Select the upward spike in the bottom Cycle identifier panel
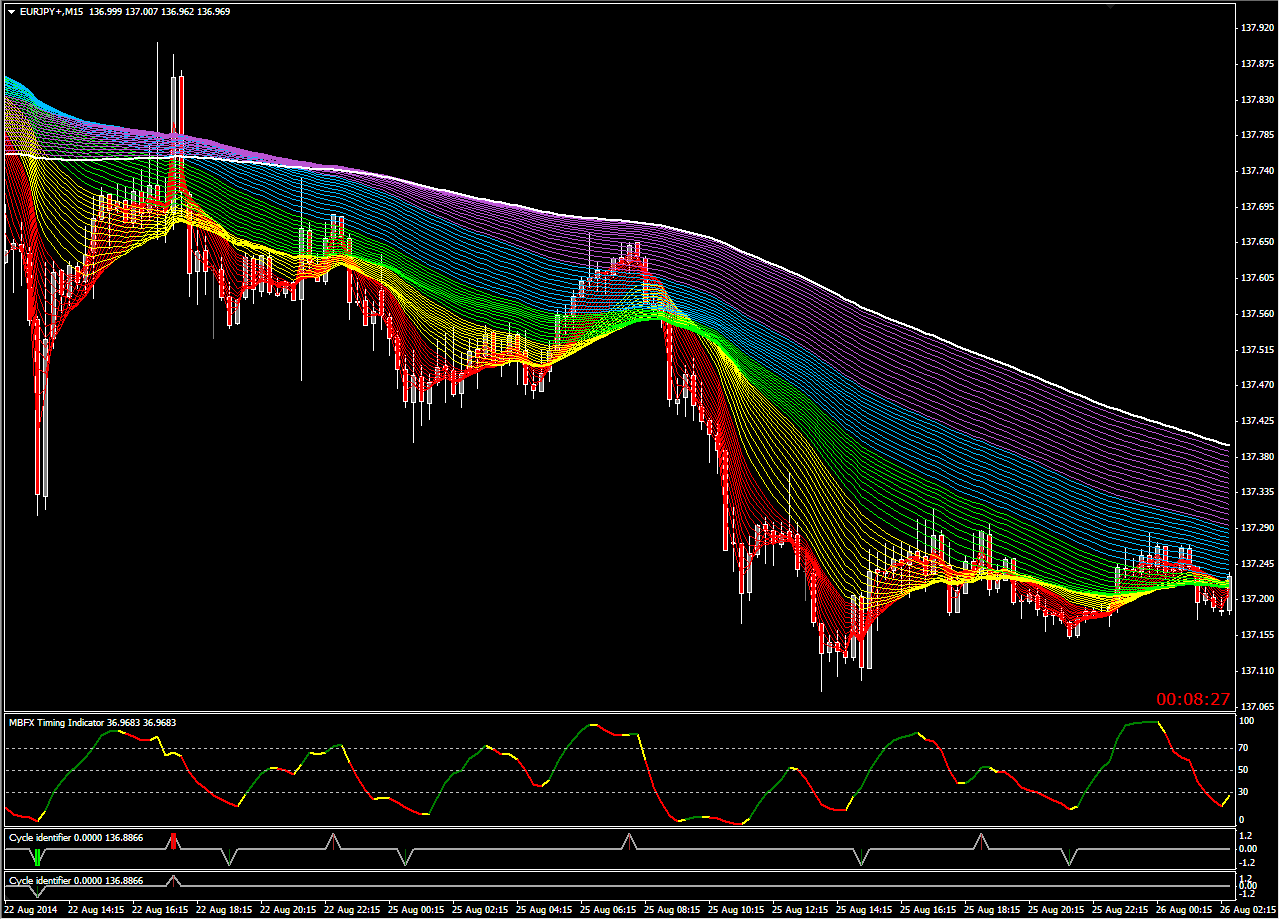Viewport: 1280px width, 919px height. pos(174,880)
